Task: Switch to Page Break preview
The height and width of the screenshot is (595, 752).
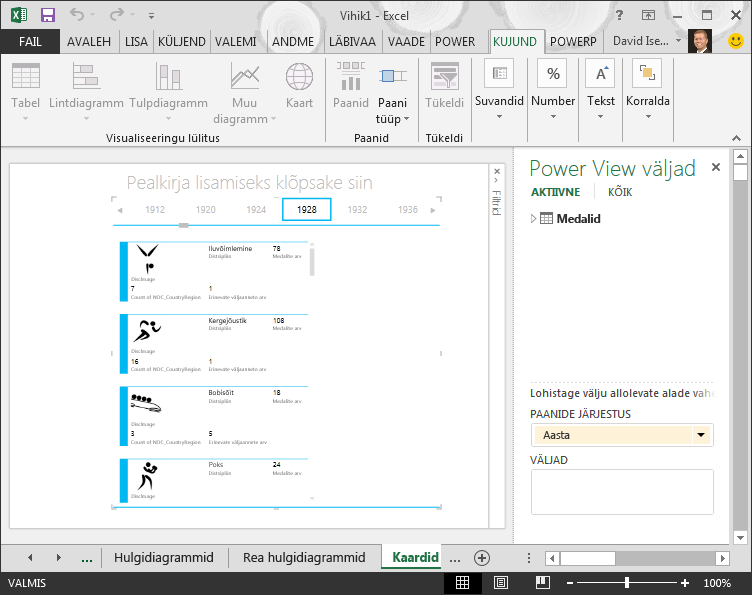Action: click(542, 583)
